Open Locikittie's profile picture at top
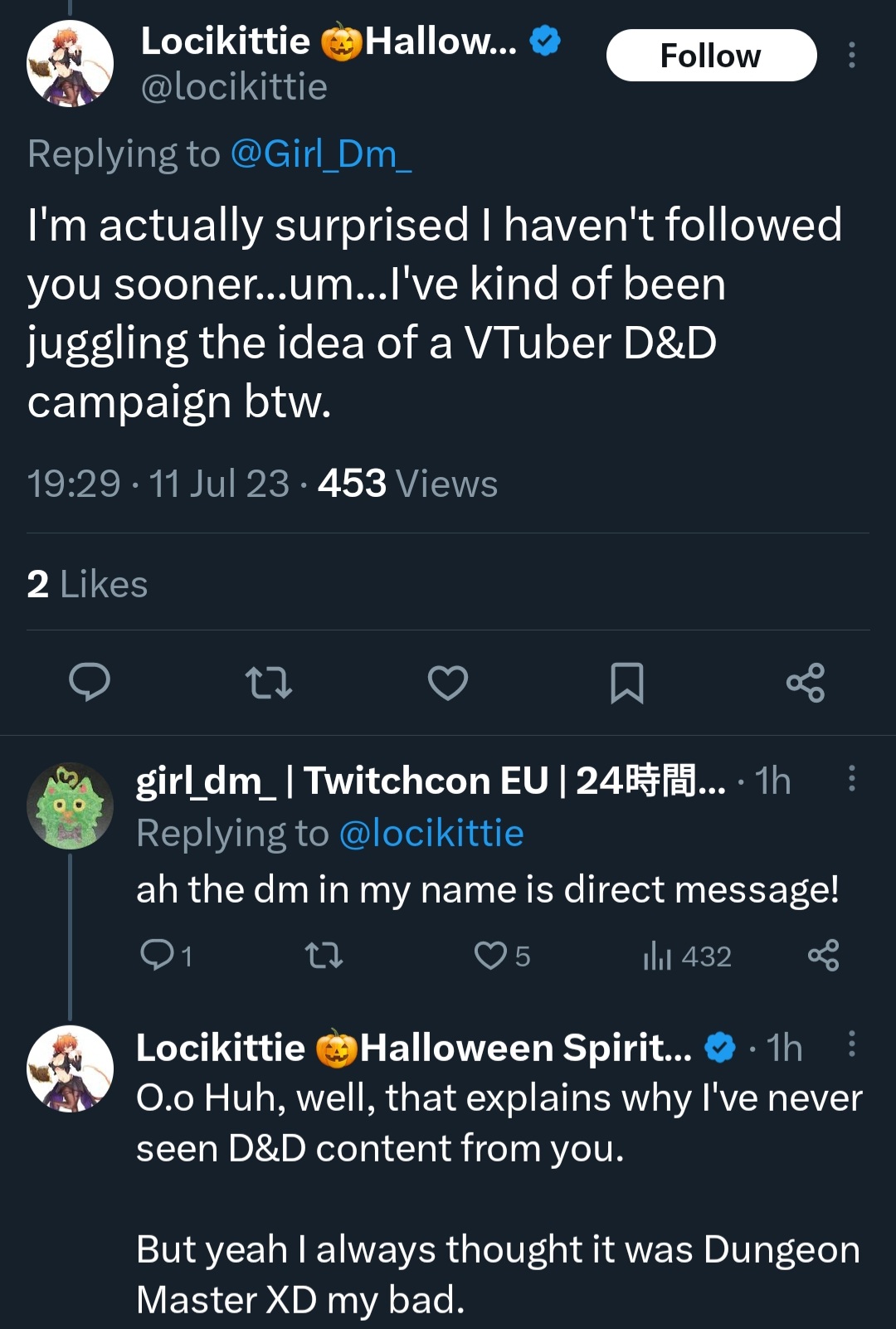Image resolution: width=896 pixels, height=1329 pixels. coord(71,64)
